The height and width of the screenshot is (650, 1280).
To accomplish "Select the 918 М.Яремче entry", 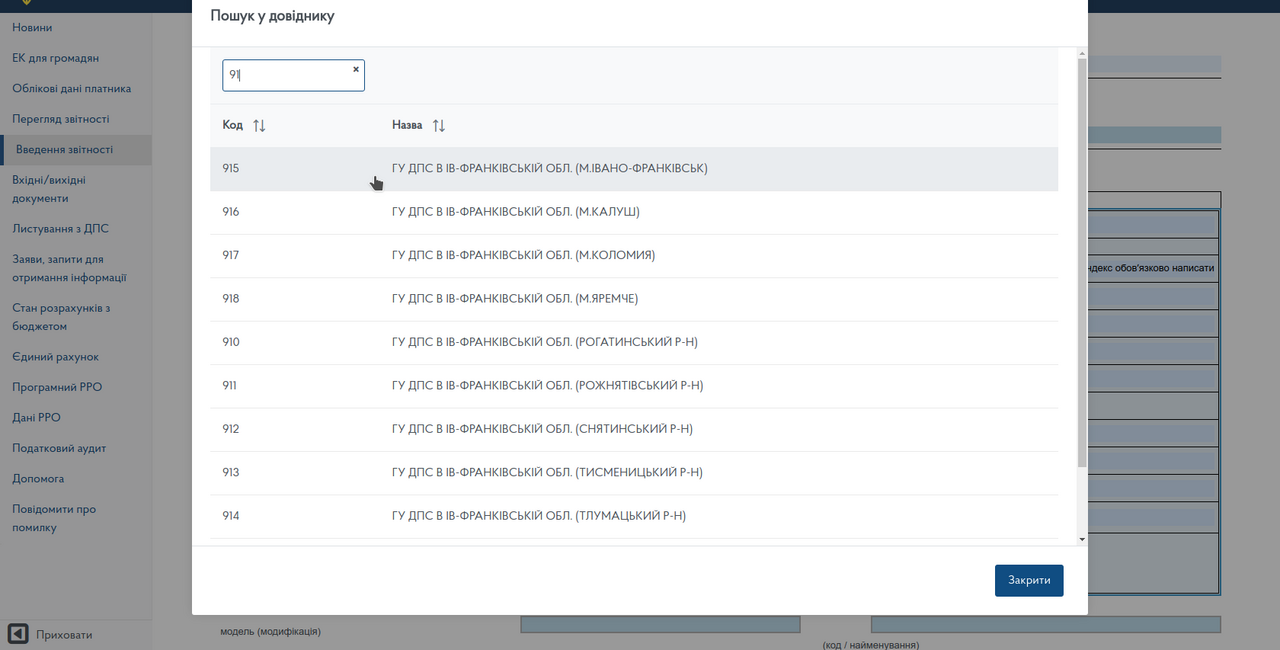I will point(514,299).
